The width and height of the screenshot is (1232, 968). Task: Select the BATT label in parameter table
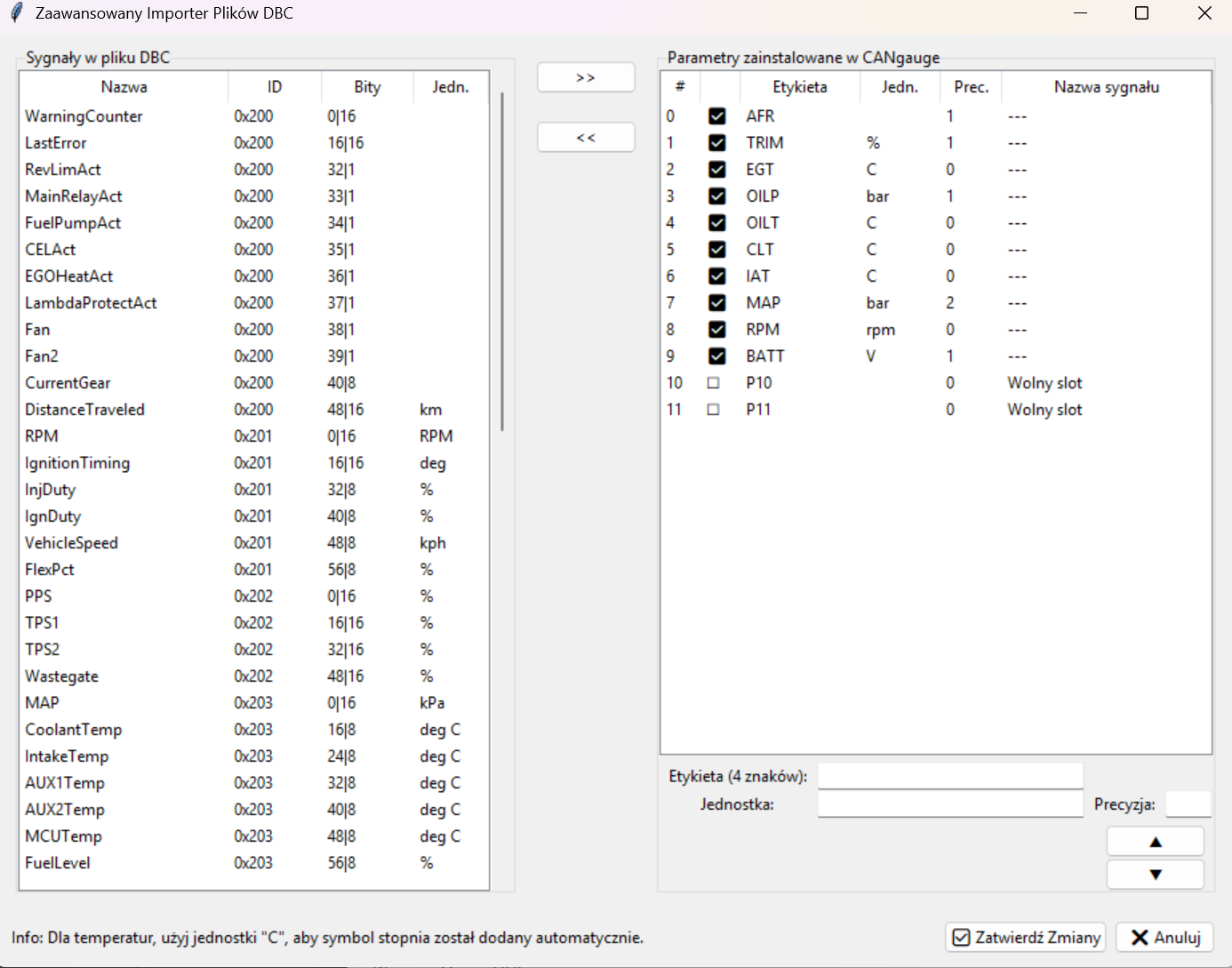coord(765,356)
